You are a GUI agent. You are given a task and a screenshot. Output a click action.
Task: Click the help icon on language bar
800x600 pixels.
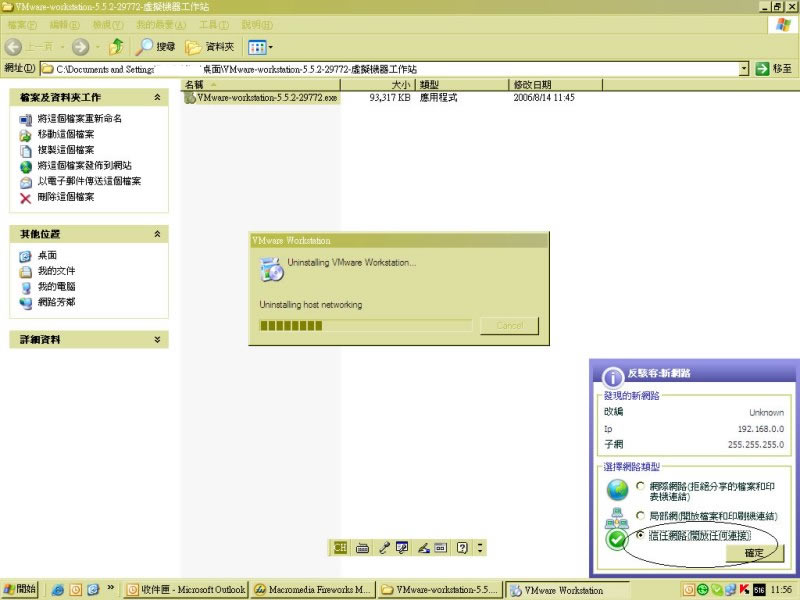pyautogui.click(x=462, y=548)
